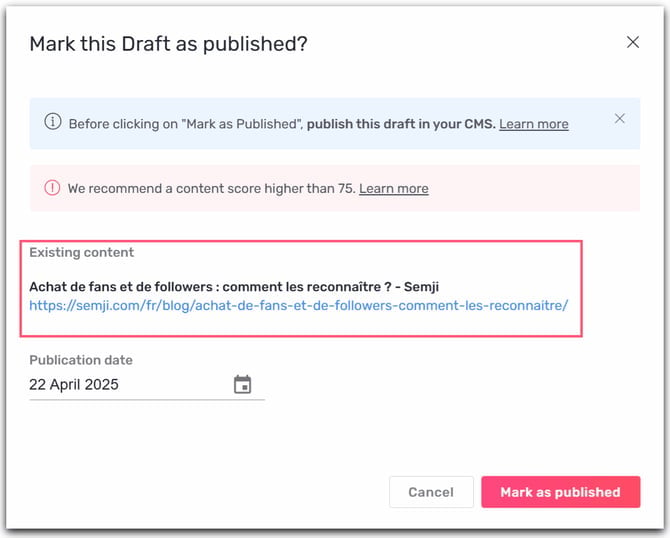Click the Existing content label
670x538 pixels.
(x=82, y=252)
